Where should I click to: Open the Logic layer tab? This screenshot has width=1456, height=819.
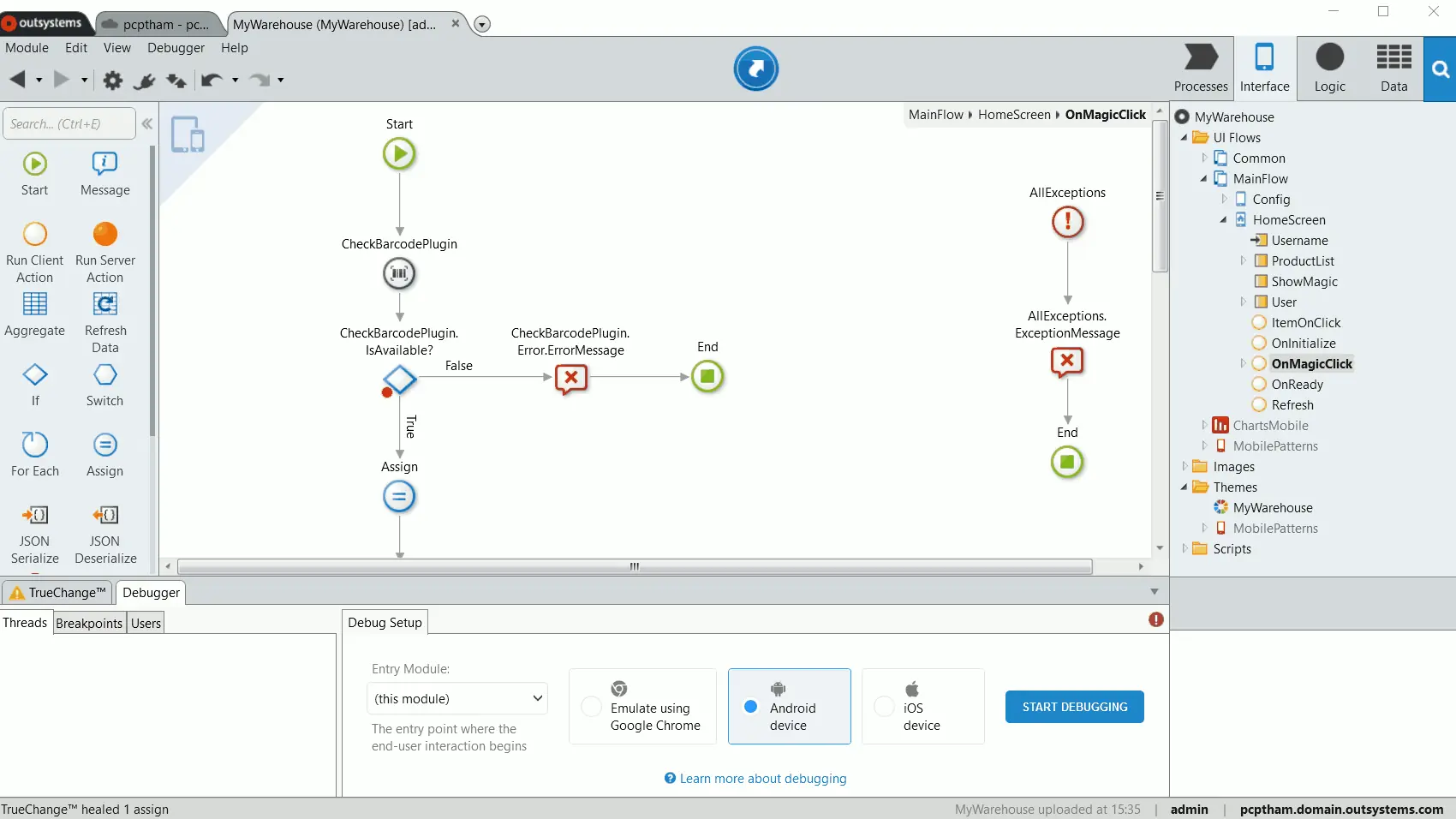click(x=1329, y=69)
